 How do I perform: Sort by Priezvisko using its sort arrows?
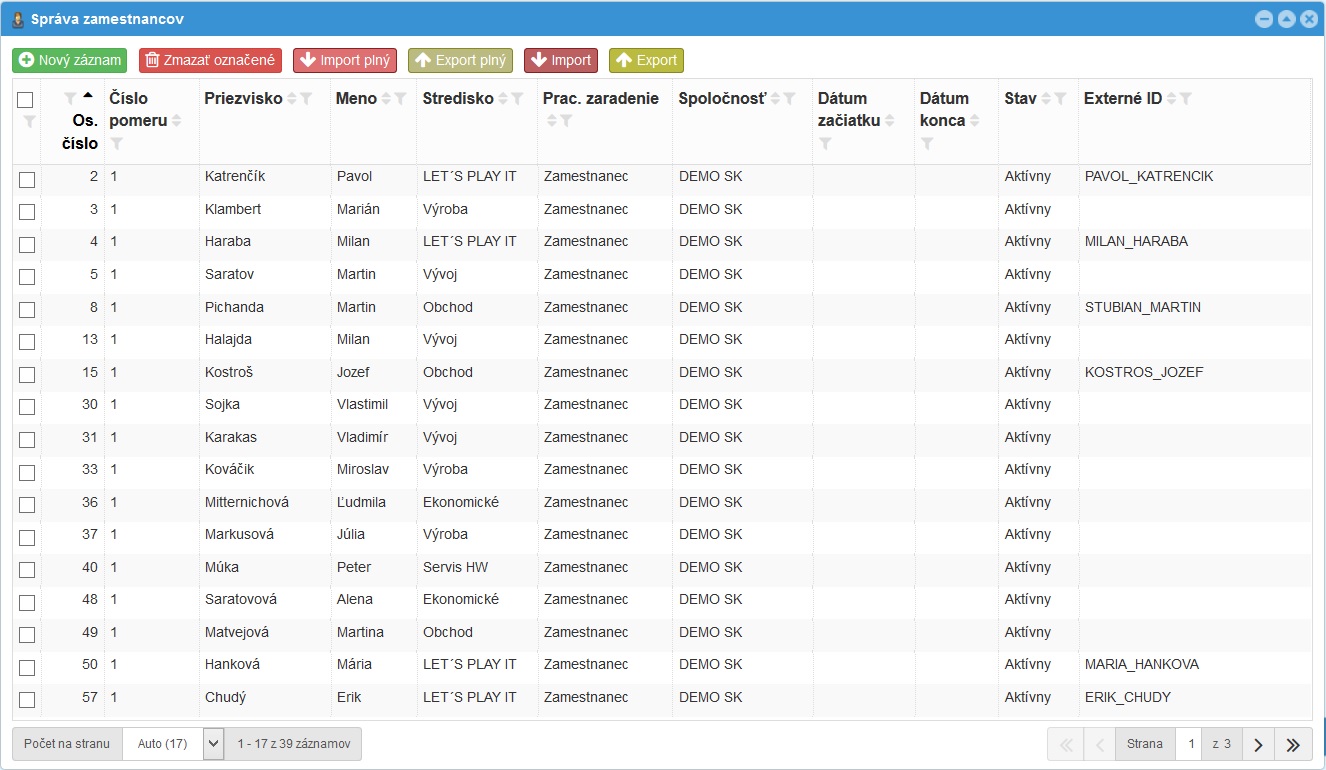(292, 99)
